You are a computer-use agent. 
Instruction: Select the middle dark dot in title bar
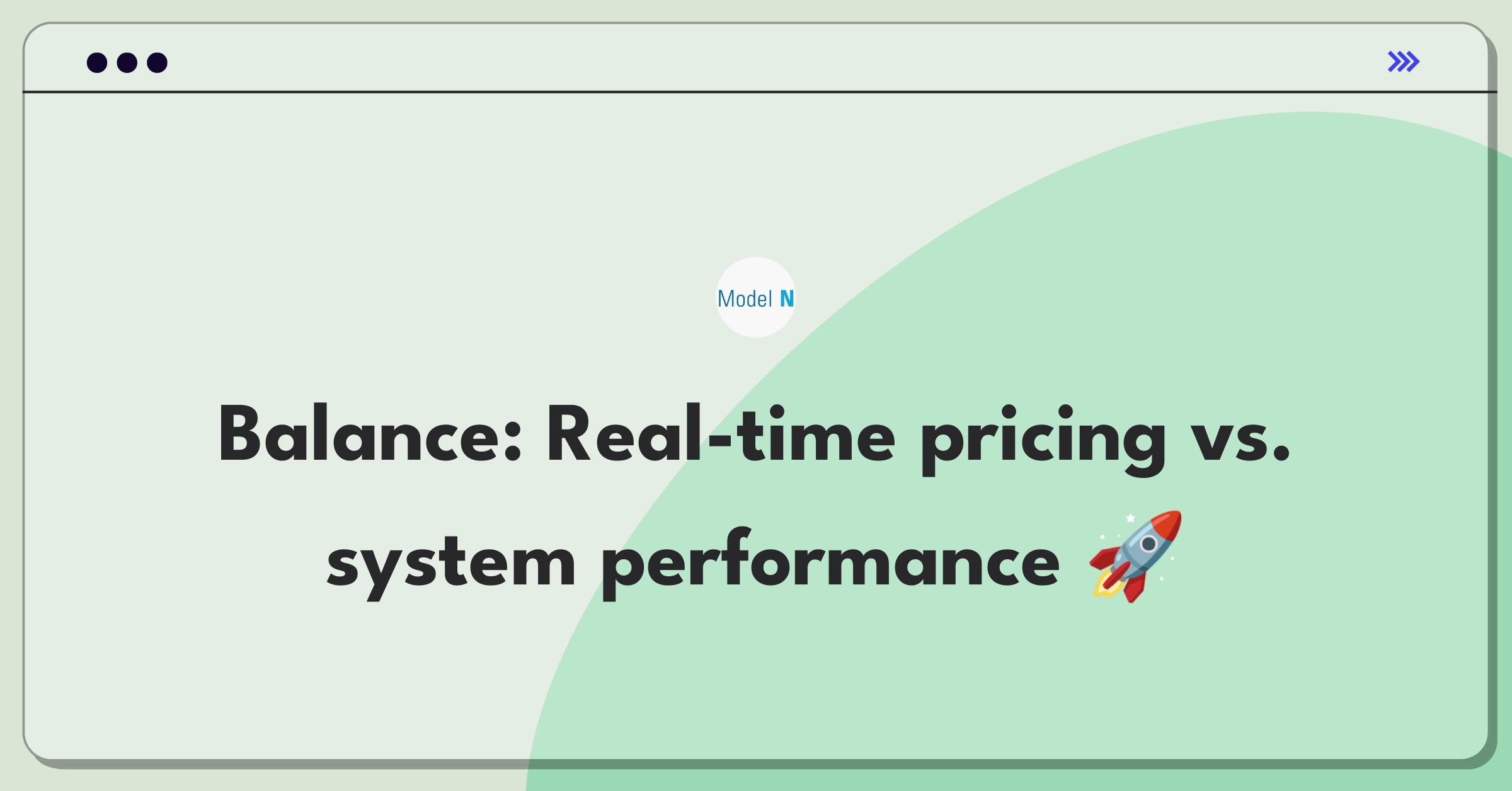click(127, 62)
